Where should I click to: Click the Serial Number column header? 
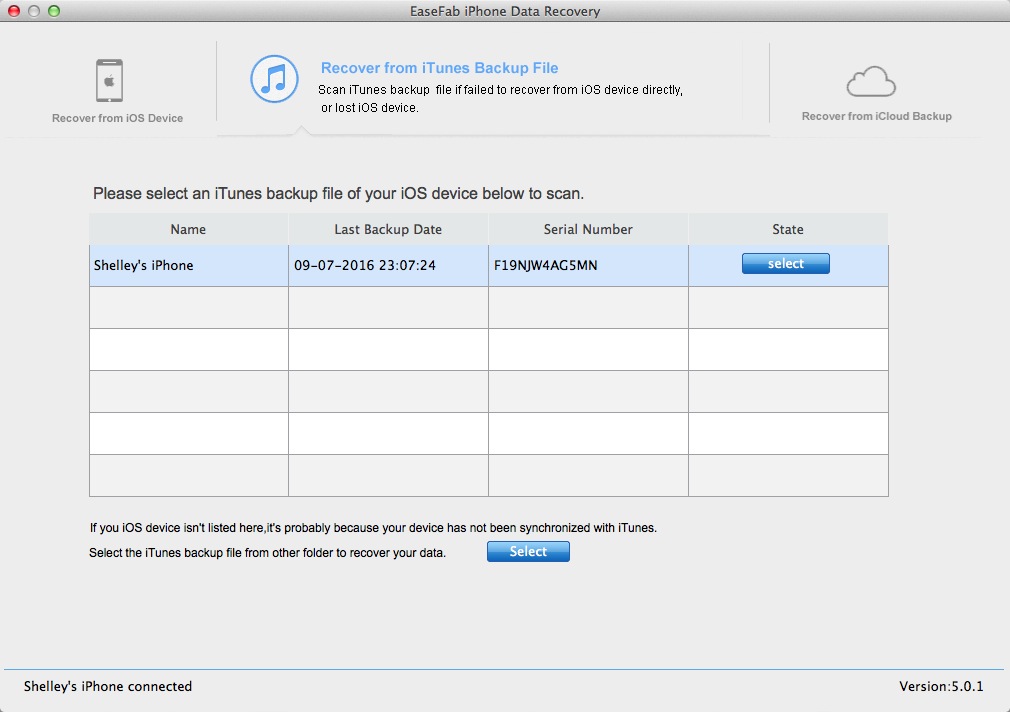tap(588, 229)
